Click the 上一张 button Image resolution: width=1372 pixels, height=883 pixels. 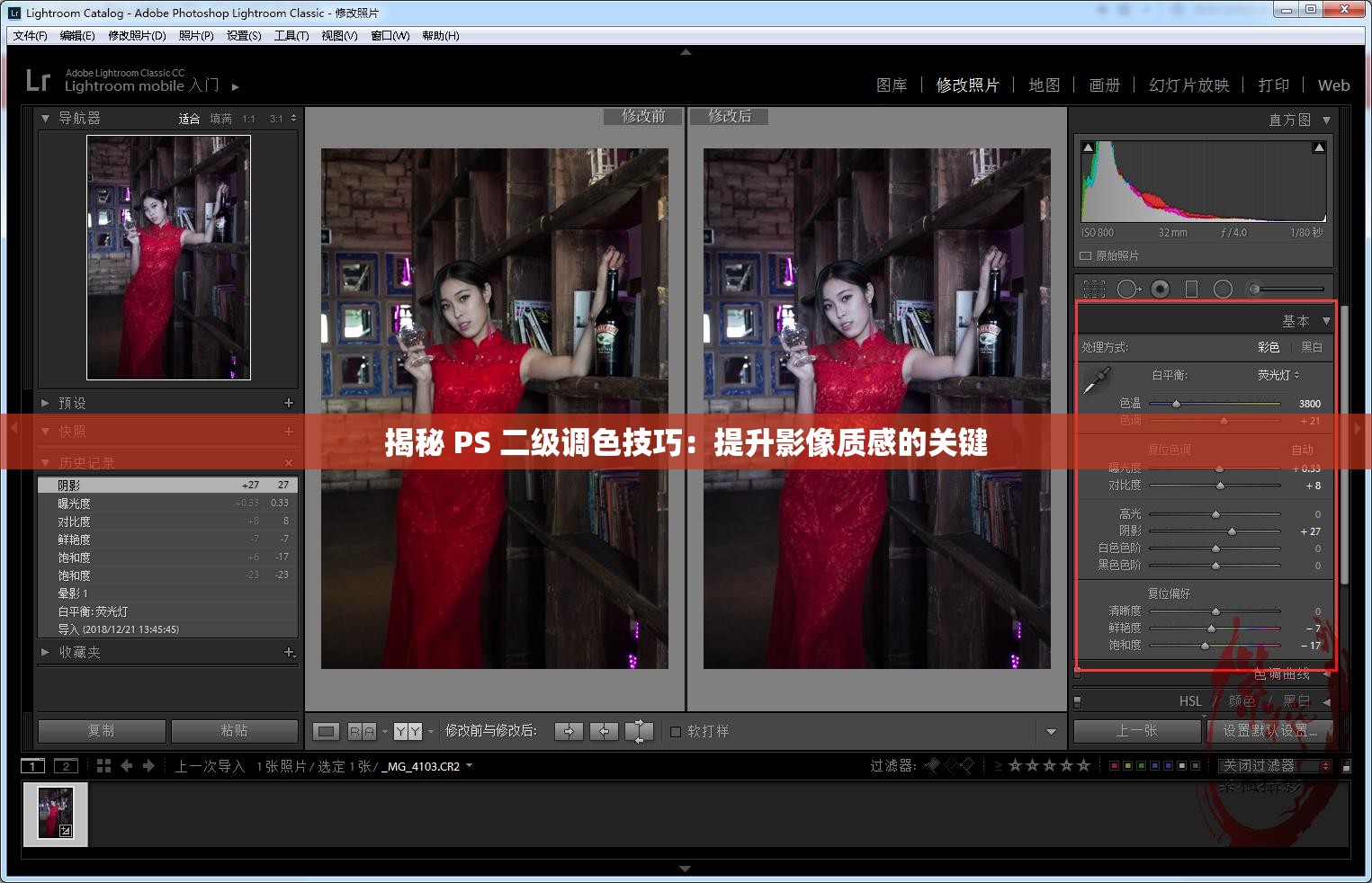click(1137, 731)
